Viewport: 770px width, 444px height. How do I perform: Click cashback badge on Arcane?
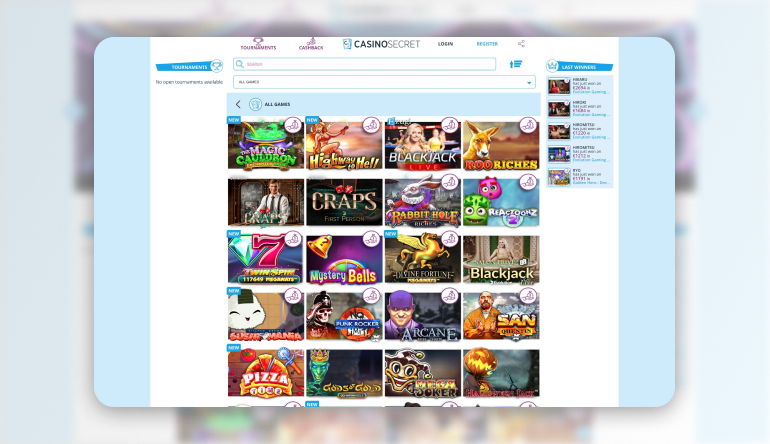point(450,296)
